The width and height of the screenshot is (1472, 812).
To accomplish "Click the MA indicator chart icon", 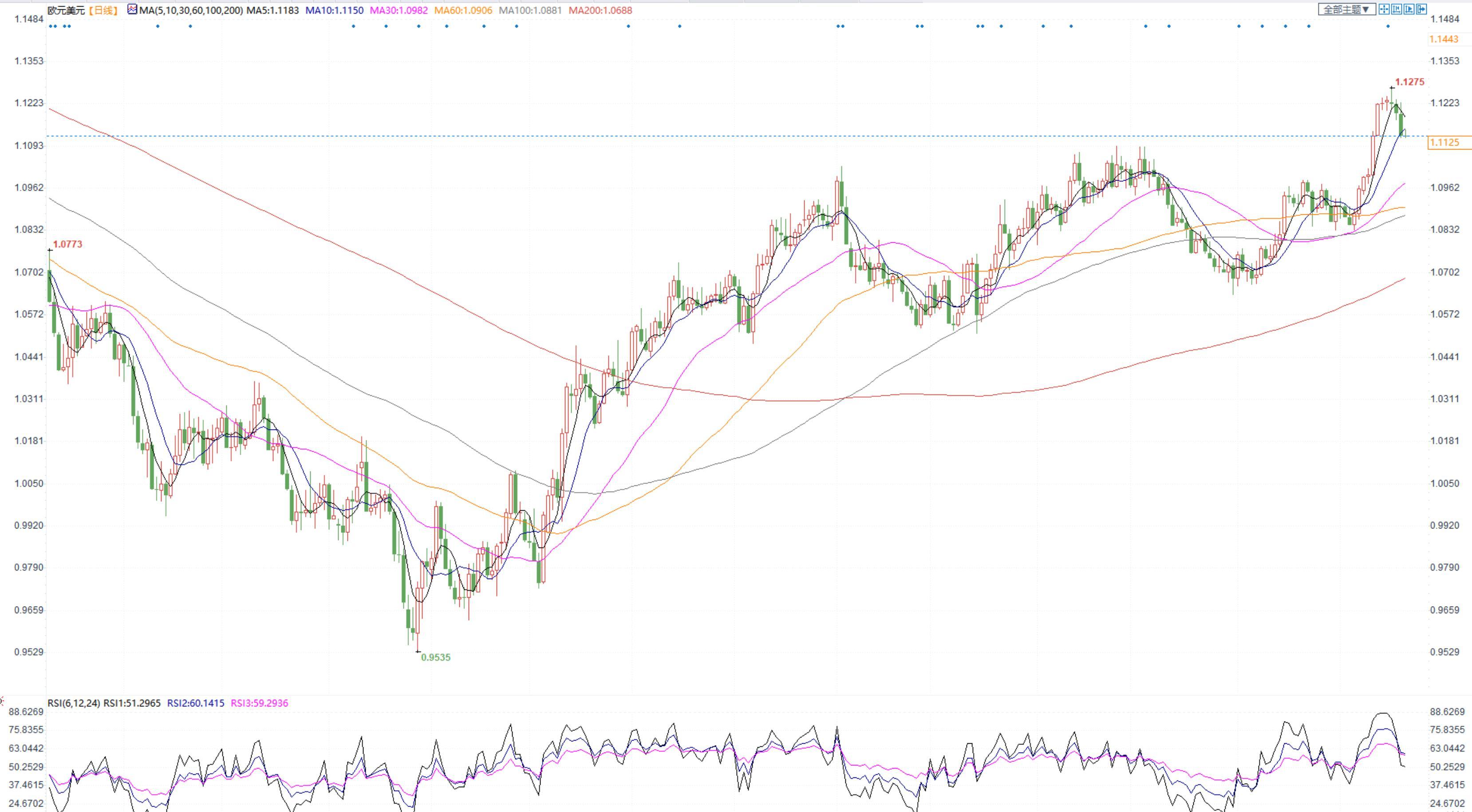I will click(x=132, y=10).
